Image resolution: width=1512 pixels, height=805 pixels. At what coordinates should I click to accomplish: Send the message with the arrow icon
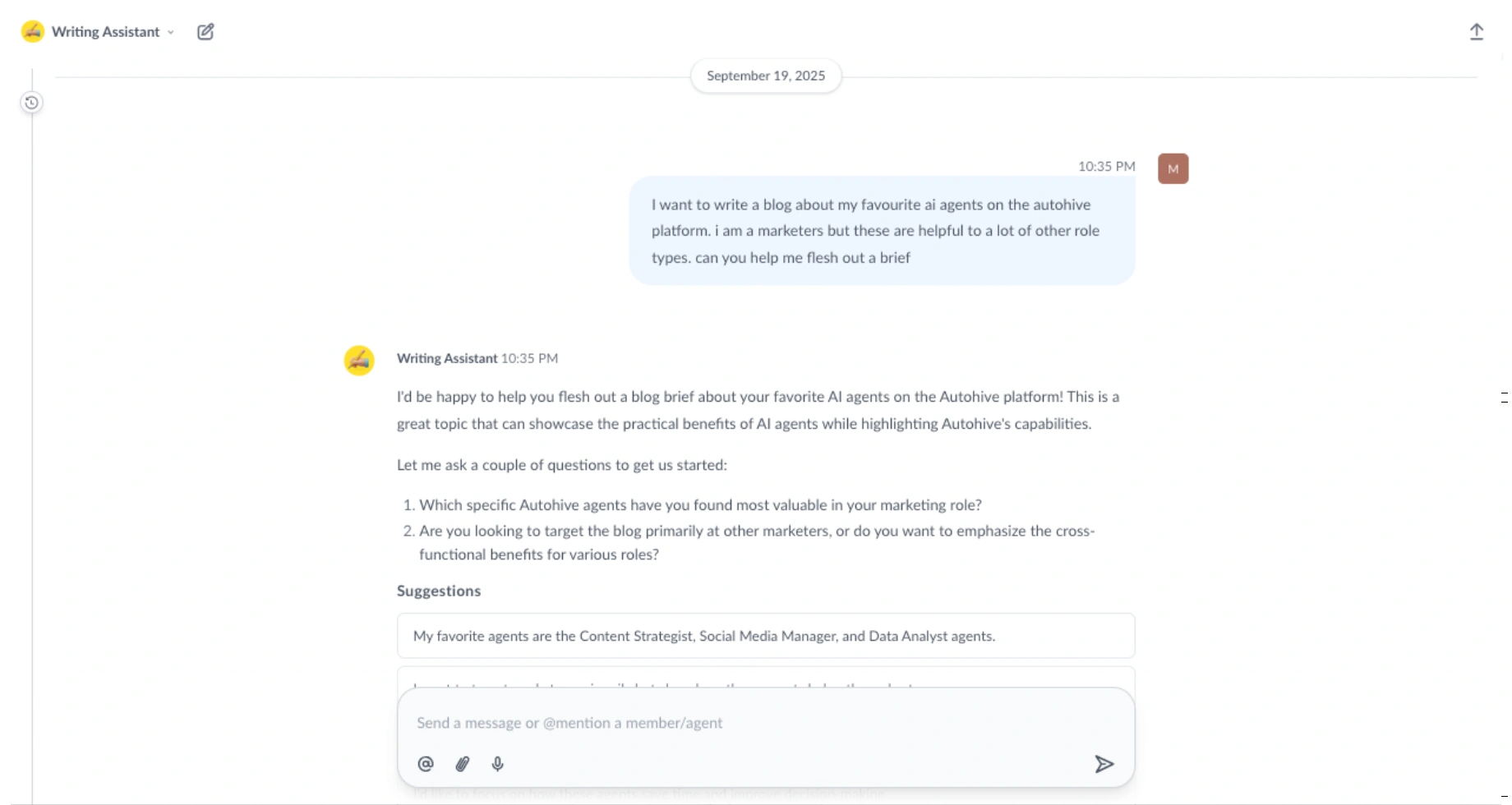[x=1104, y=764]
